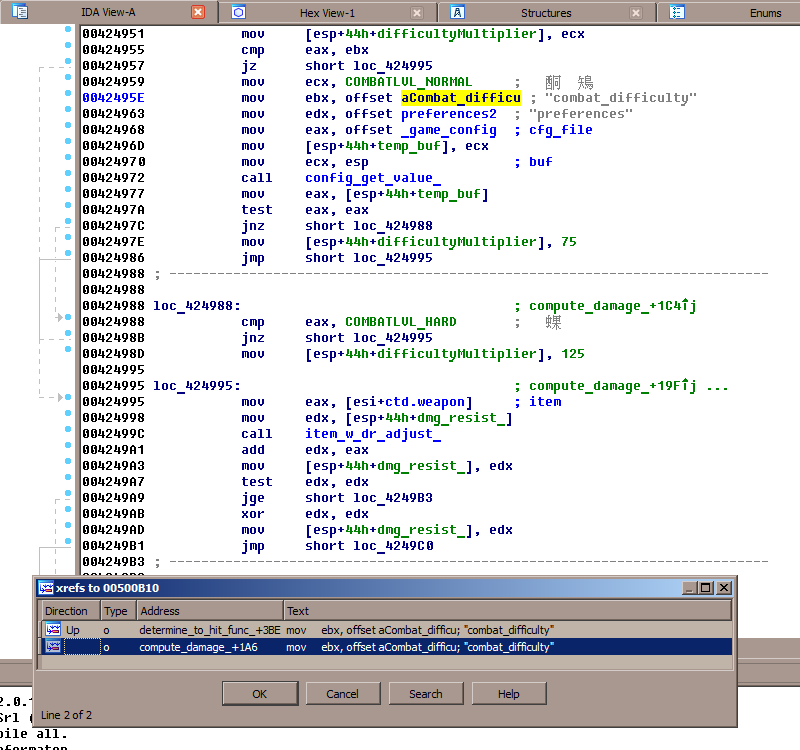Switch to the IDA View-A tab
This screenshot has height=750, width=800.
click(108, 12)
